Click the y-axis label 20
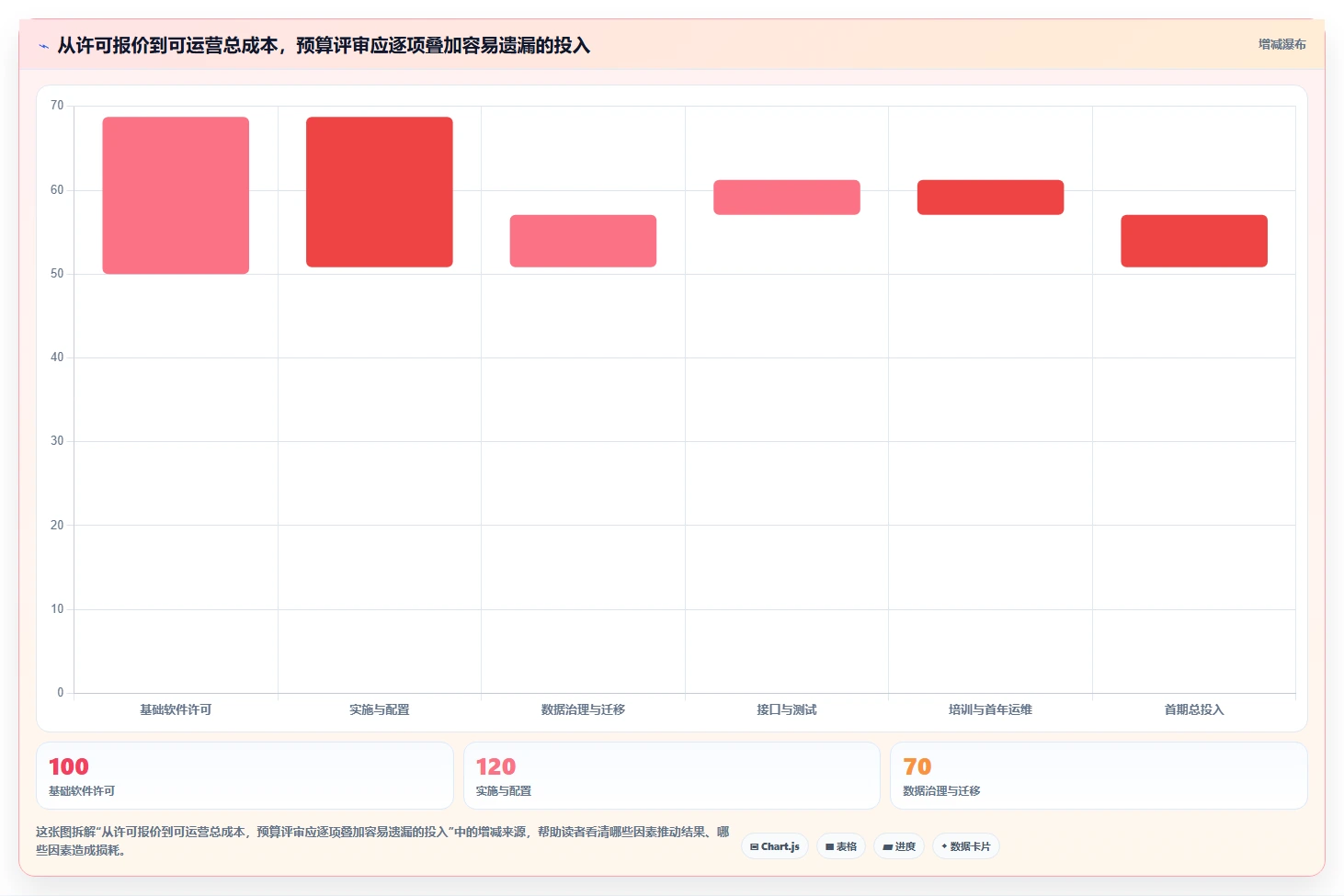Viewport: 1344px width, 896px height. pyautogui.click(x=57, y=526)
